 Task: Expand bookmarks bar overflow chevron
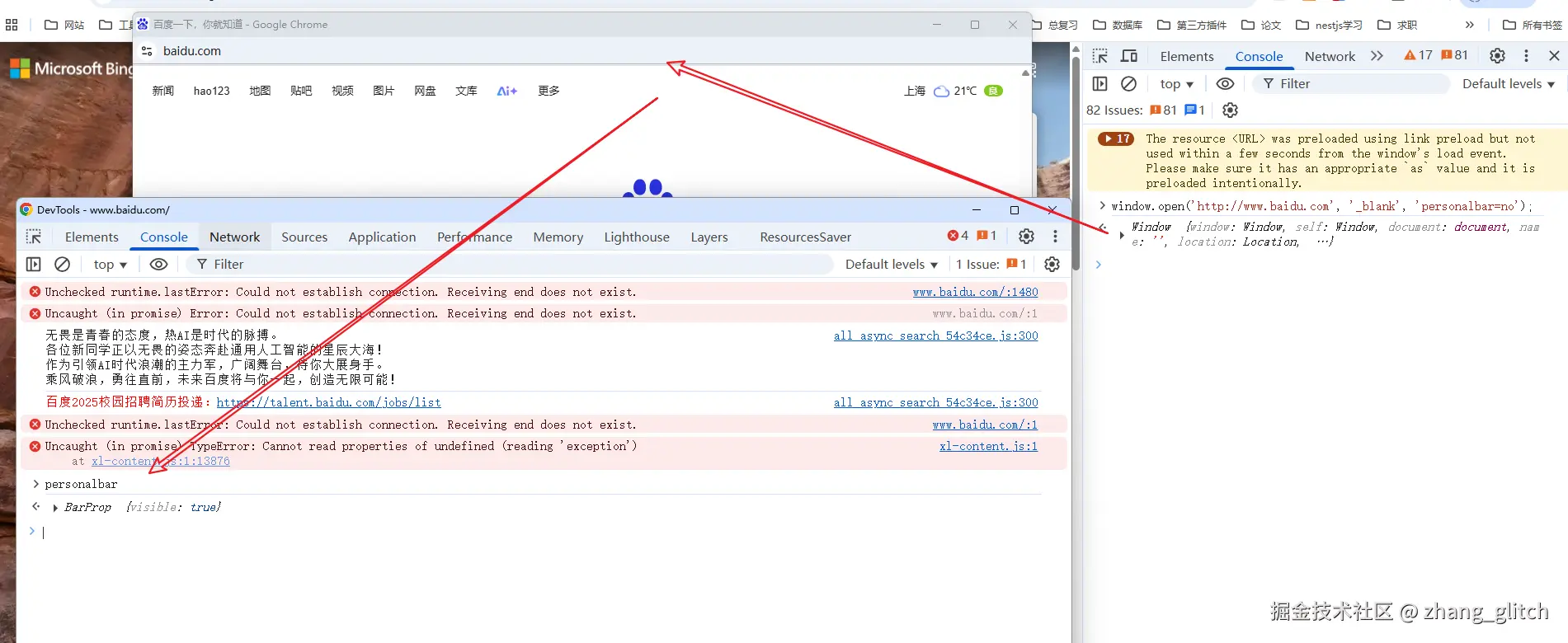pos(1469,25)
